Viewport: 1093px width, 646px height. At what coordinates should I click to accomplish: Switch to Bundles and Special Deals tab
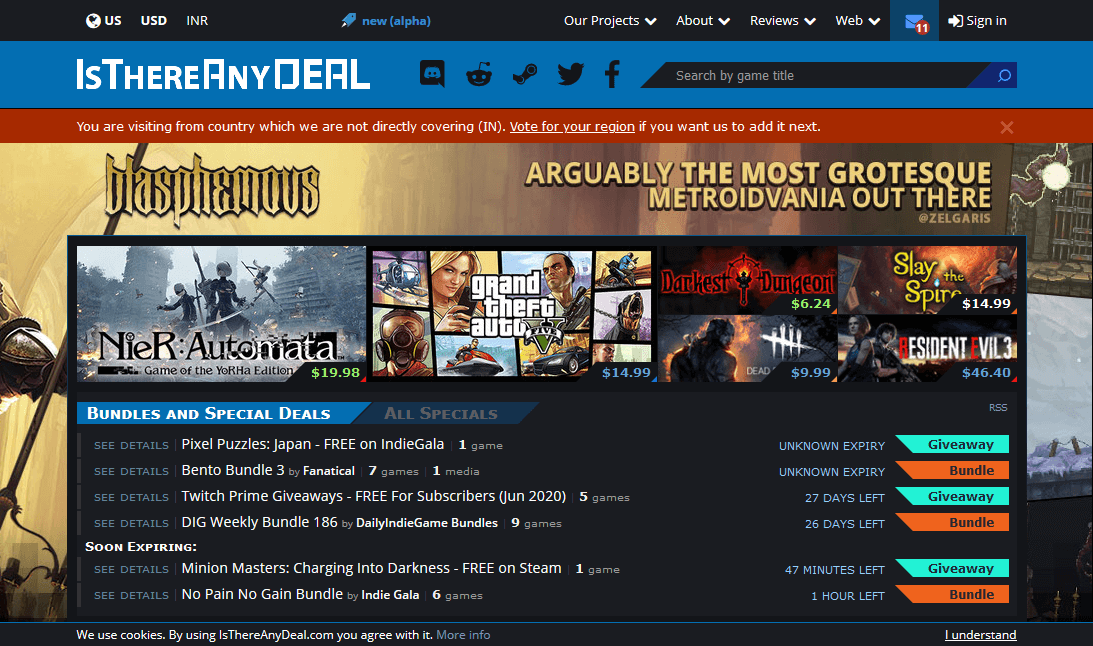208,413
